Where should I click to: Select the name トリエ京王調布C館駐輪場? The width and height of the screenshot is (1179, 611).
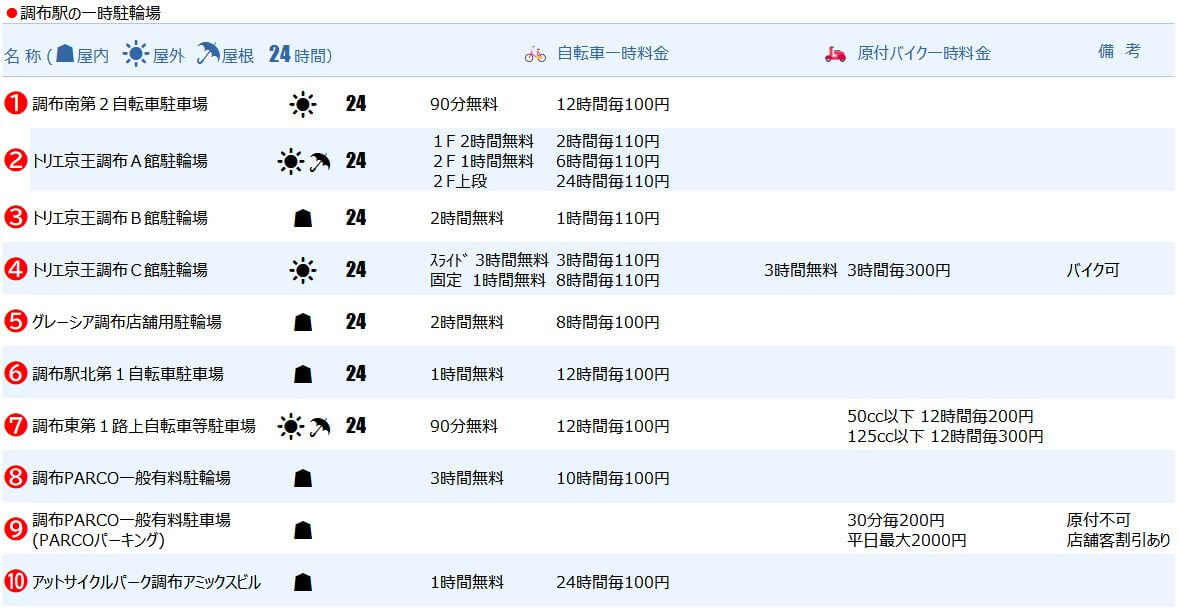120,270
